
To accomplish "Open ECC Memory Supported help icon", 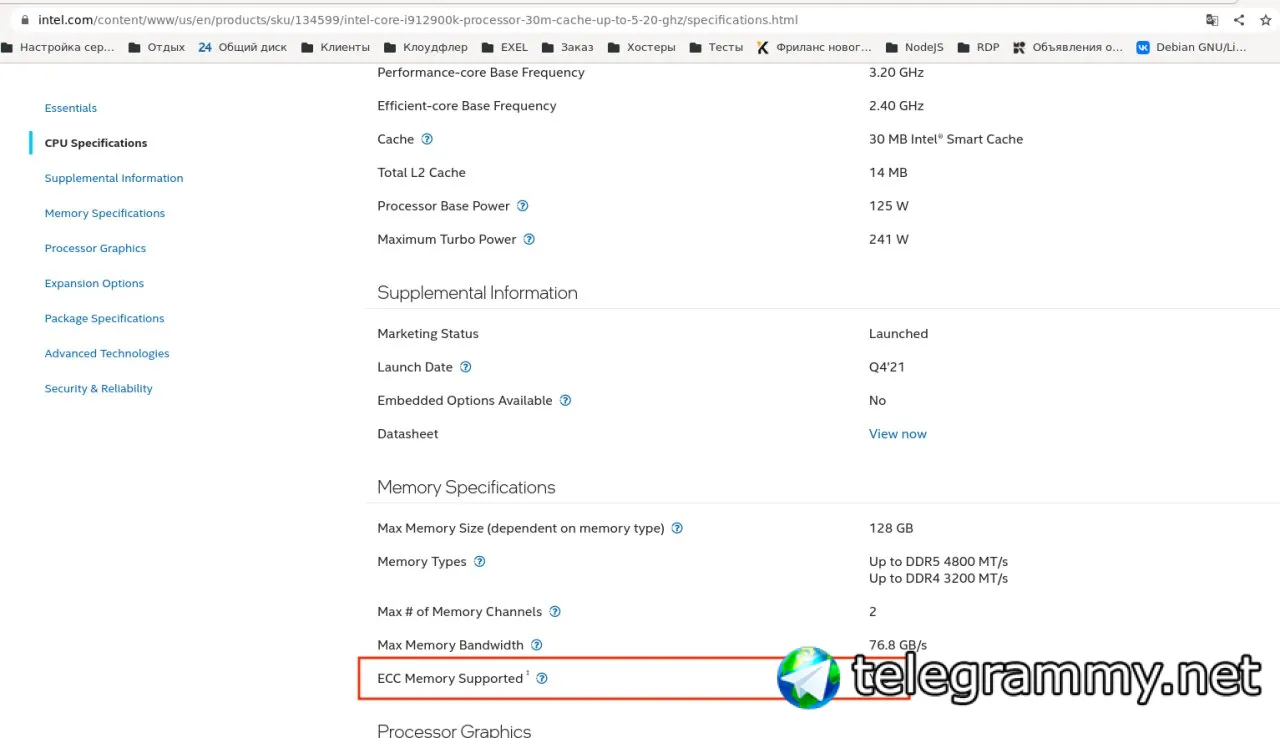I will point(542,678).
